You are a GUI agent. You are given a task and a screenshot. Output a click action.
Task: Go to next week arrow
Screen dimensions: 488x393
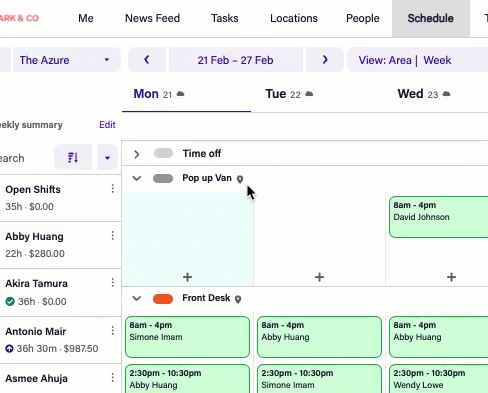(325, 60)
